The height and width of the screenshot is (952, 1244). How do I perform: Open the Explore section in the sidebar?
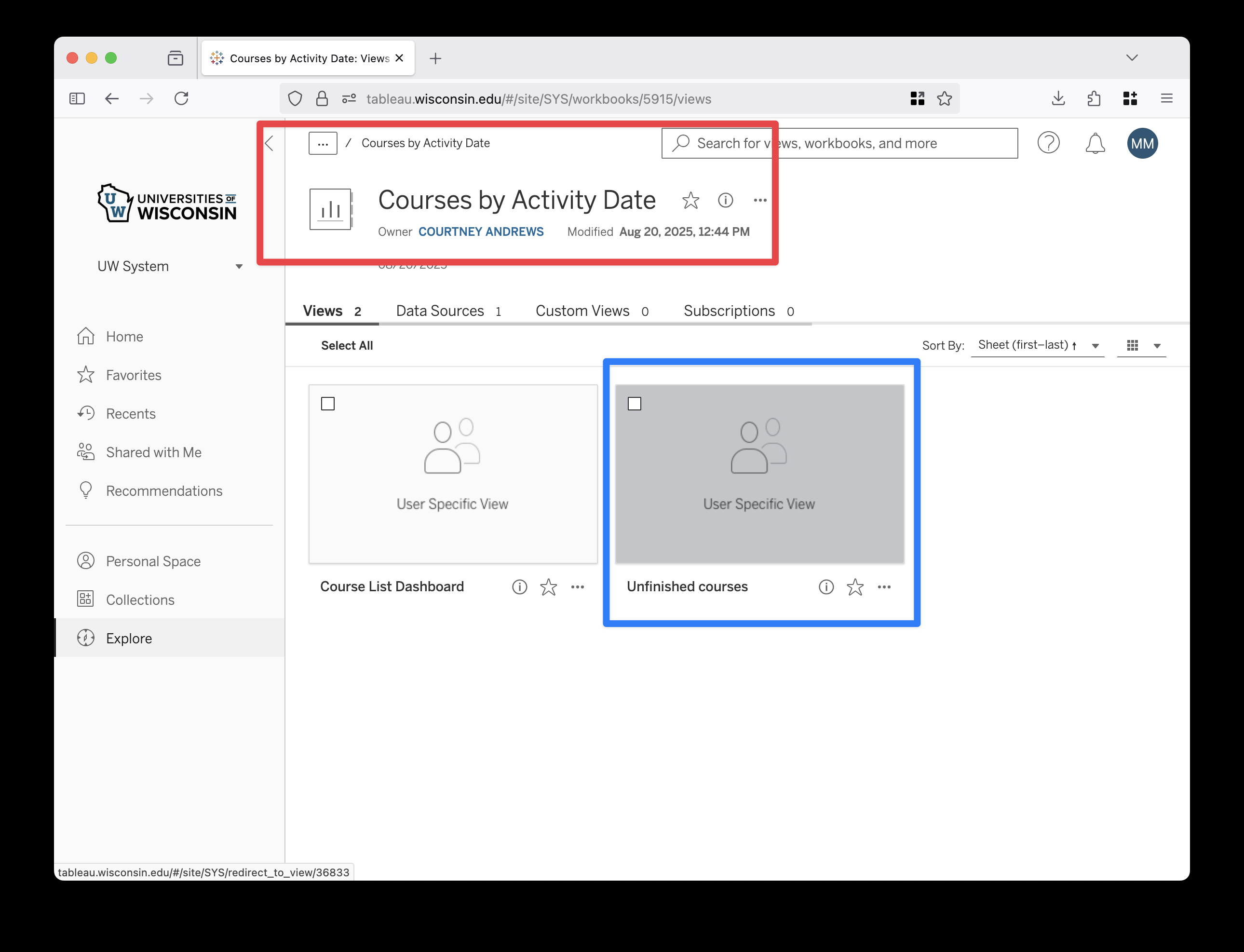point(129,638)
